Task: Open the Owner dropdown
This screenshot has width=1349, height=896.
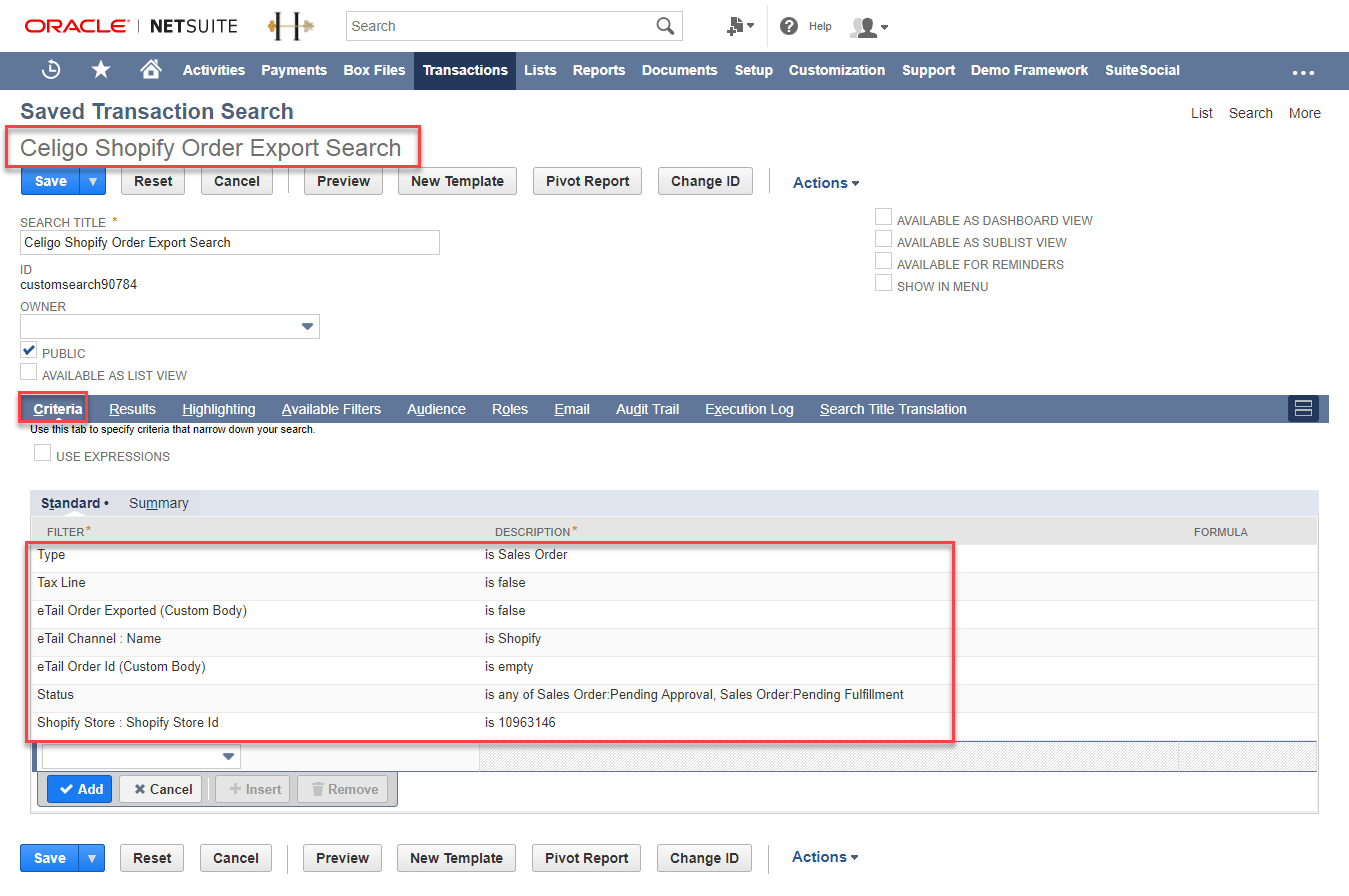Action: tap(308, 327)
